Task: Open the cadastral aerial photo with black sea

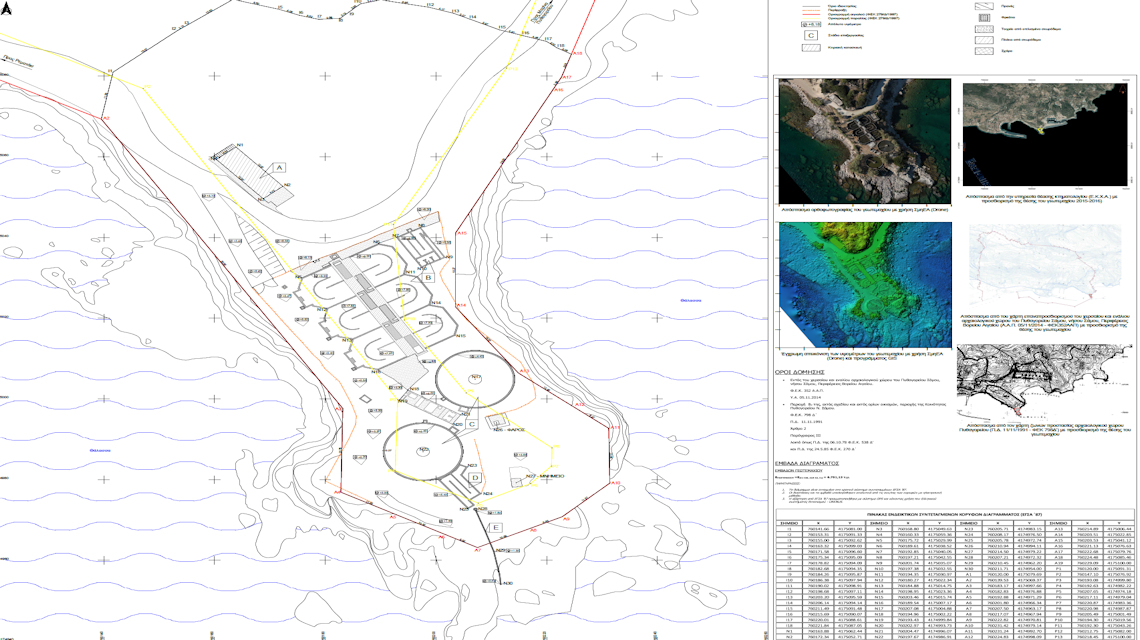Action: (x=1045, y=136)
